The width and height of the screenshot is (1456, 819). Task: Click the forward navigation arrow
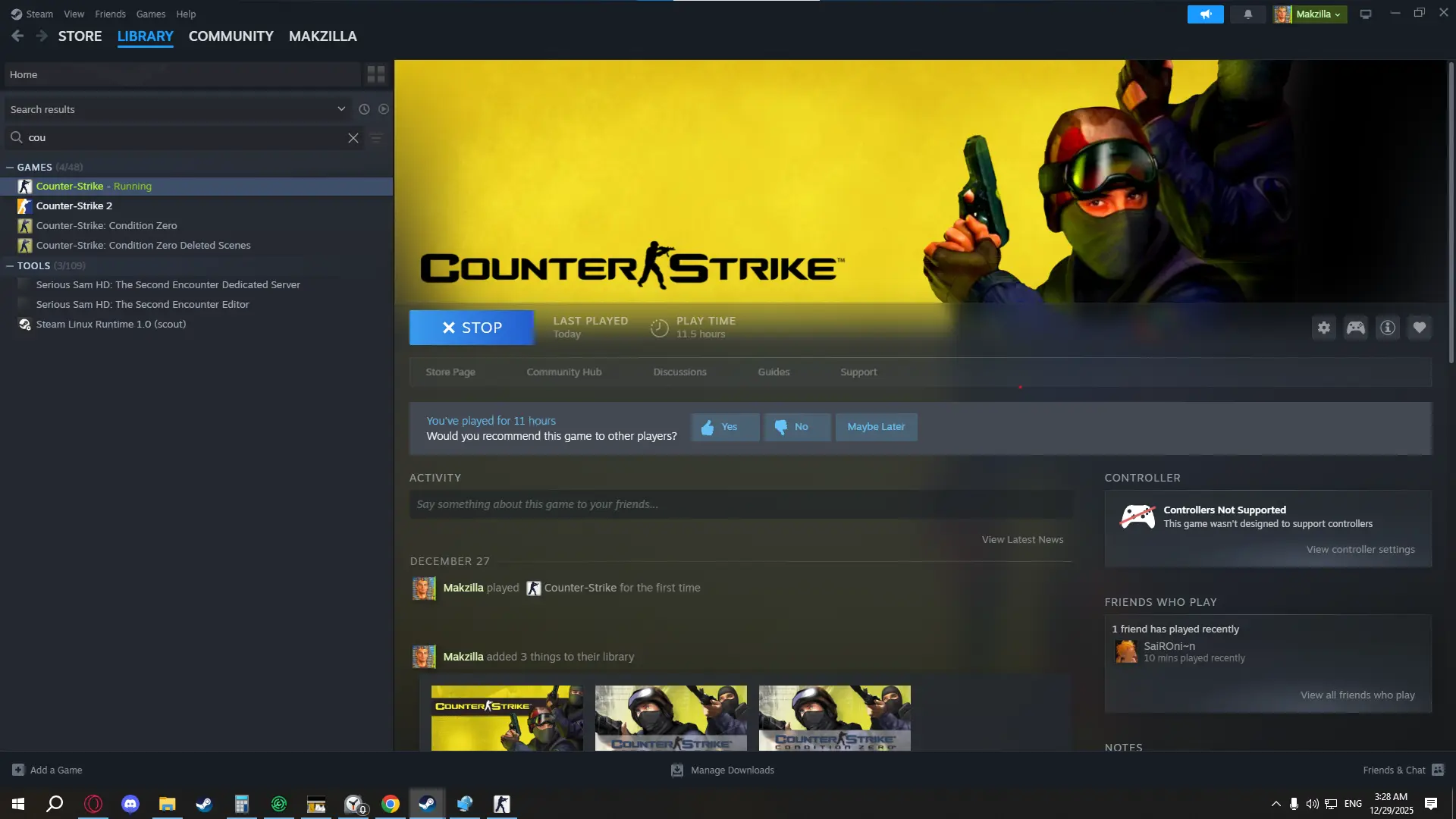tap(42, 36)
